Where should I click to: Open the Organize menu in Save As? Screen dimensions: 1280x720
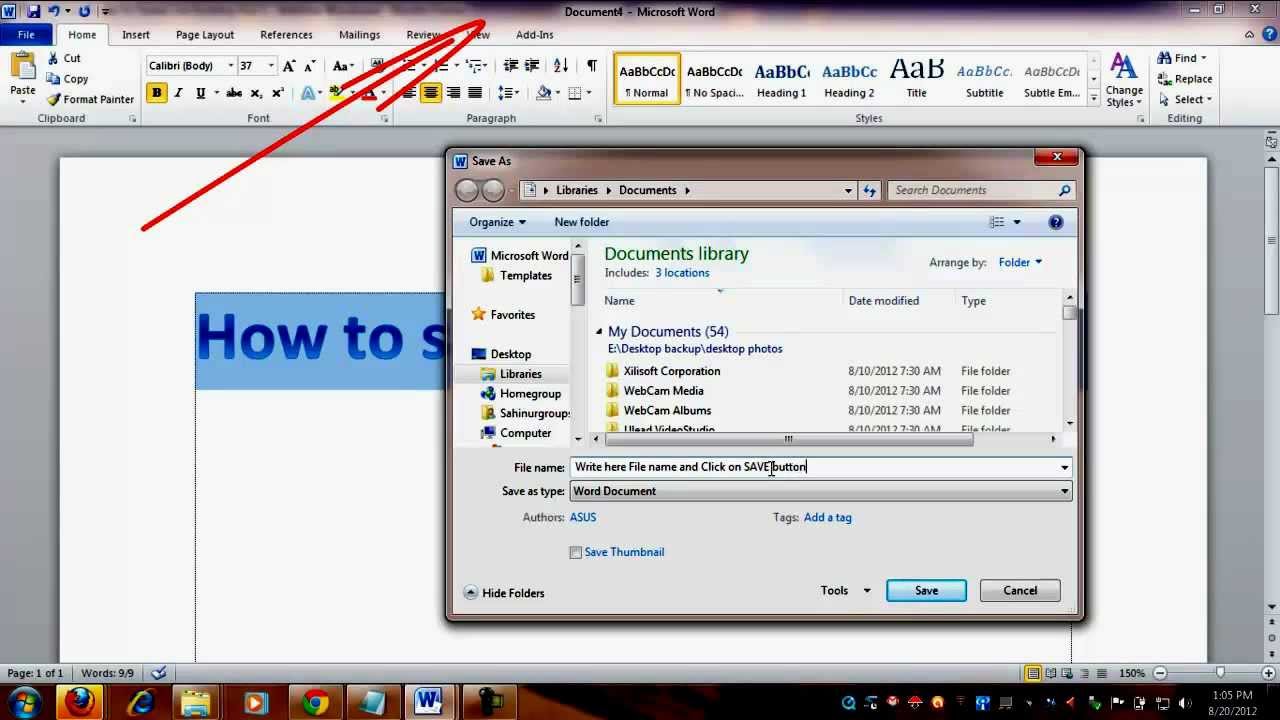pos(497,222)
